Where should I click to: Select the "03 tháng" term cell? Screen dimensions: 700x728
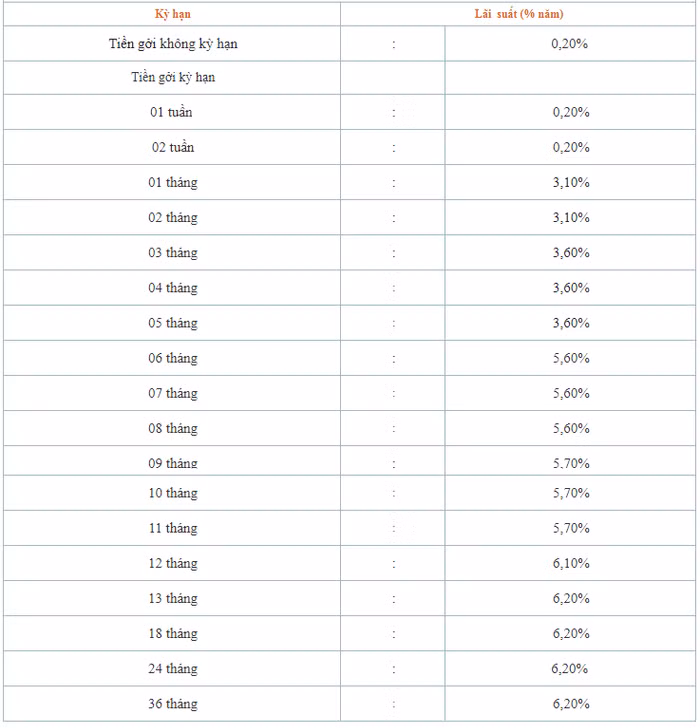pyautogui.click(x=173, y=253)
